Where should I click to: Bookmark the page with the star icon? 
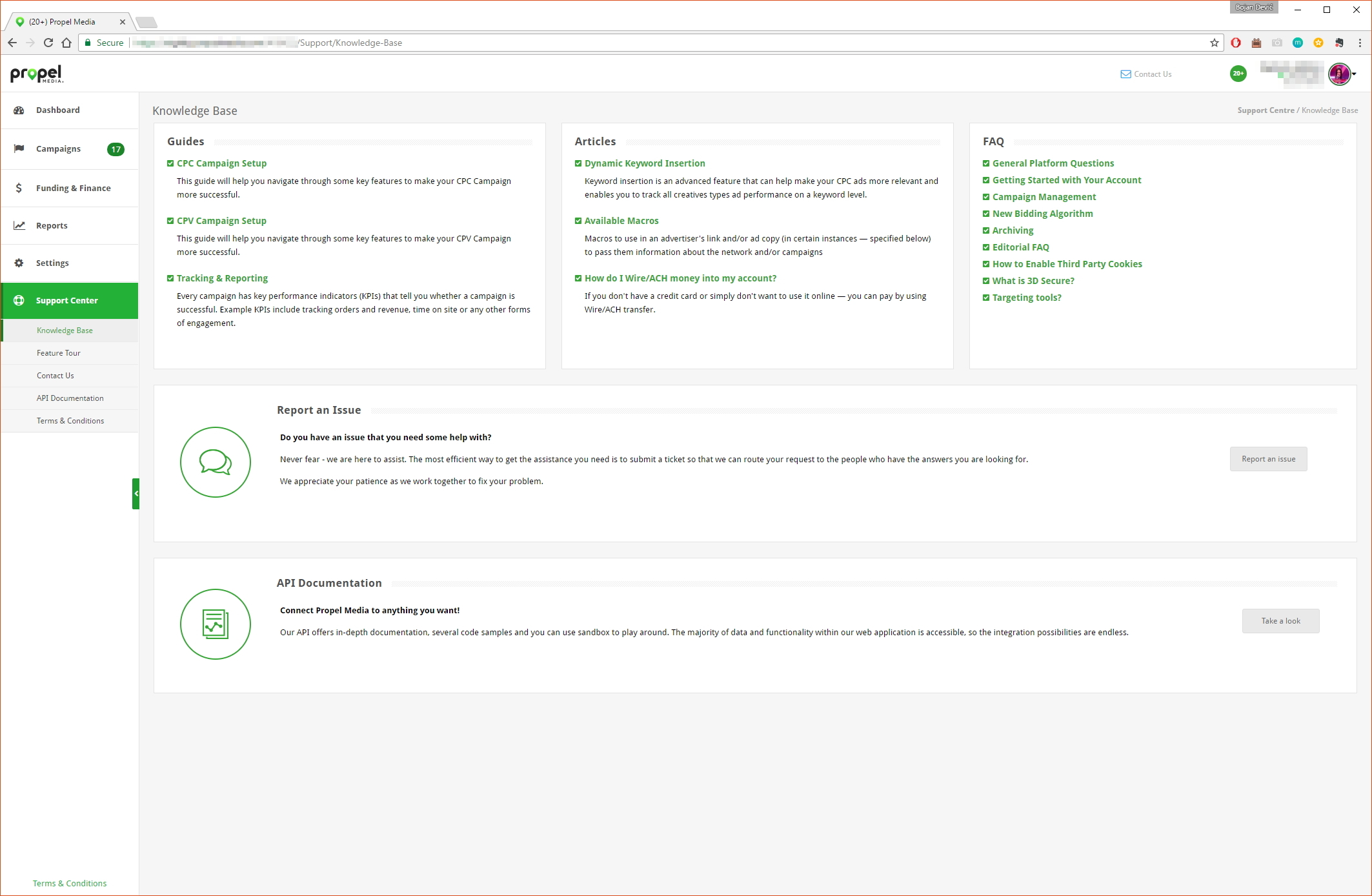click(1215, 43)
